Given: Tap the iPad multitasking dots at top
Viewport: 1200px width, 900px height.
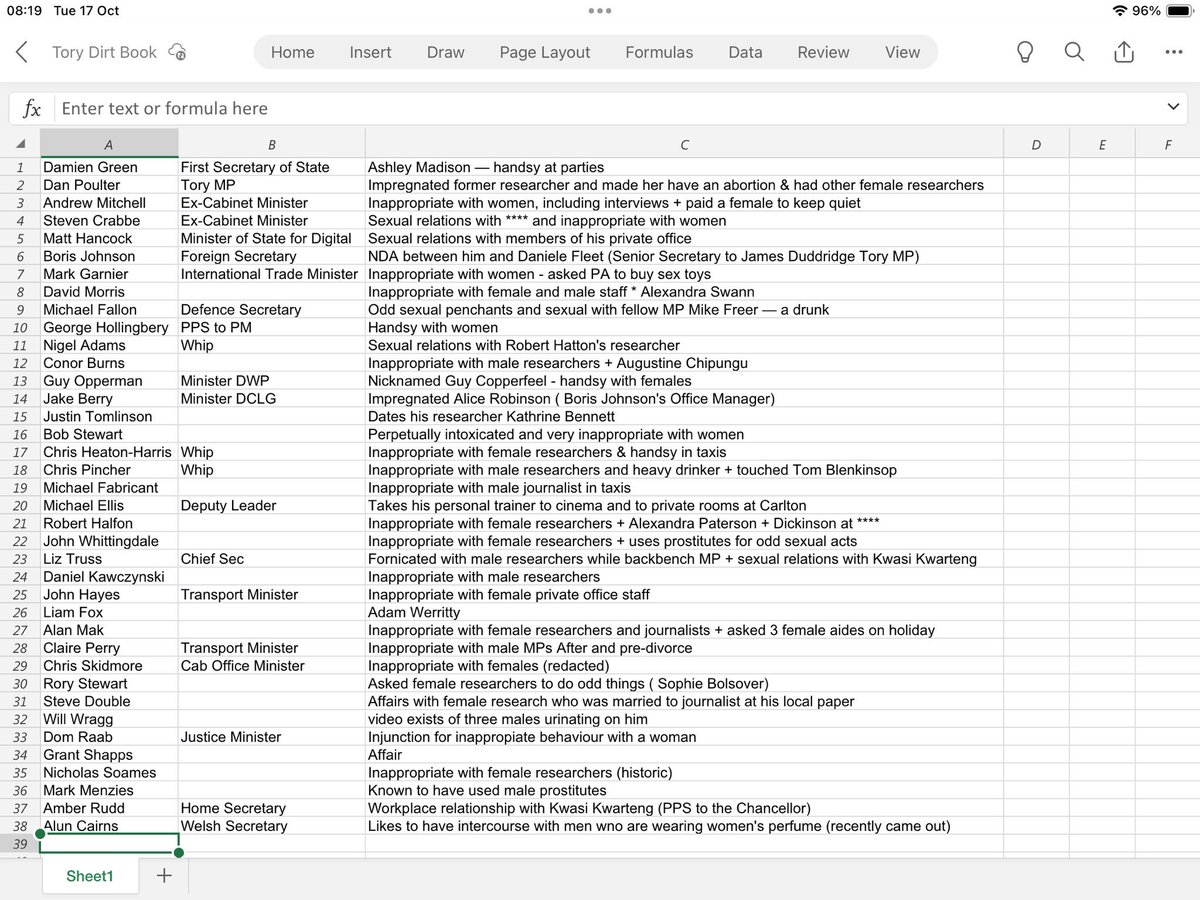Looking at the screenshot, I should [600, 10].
